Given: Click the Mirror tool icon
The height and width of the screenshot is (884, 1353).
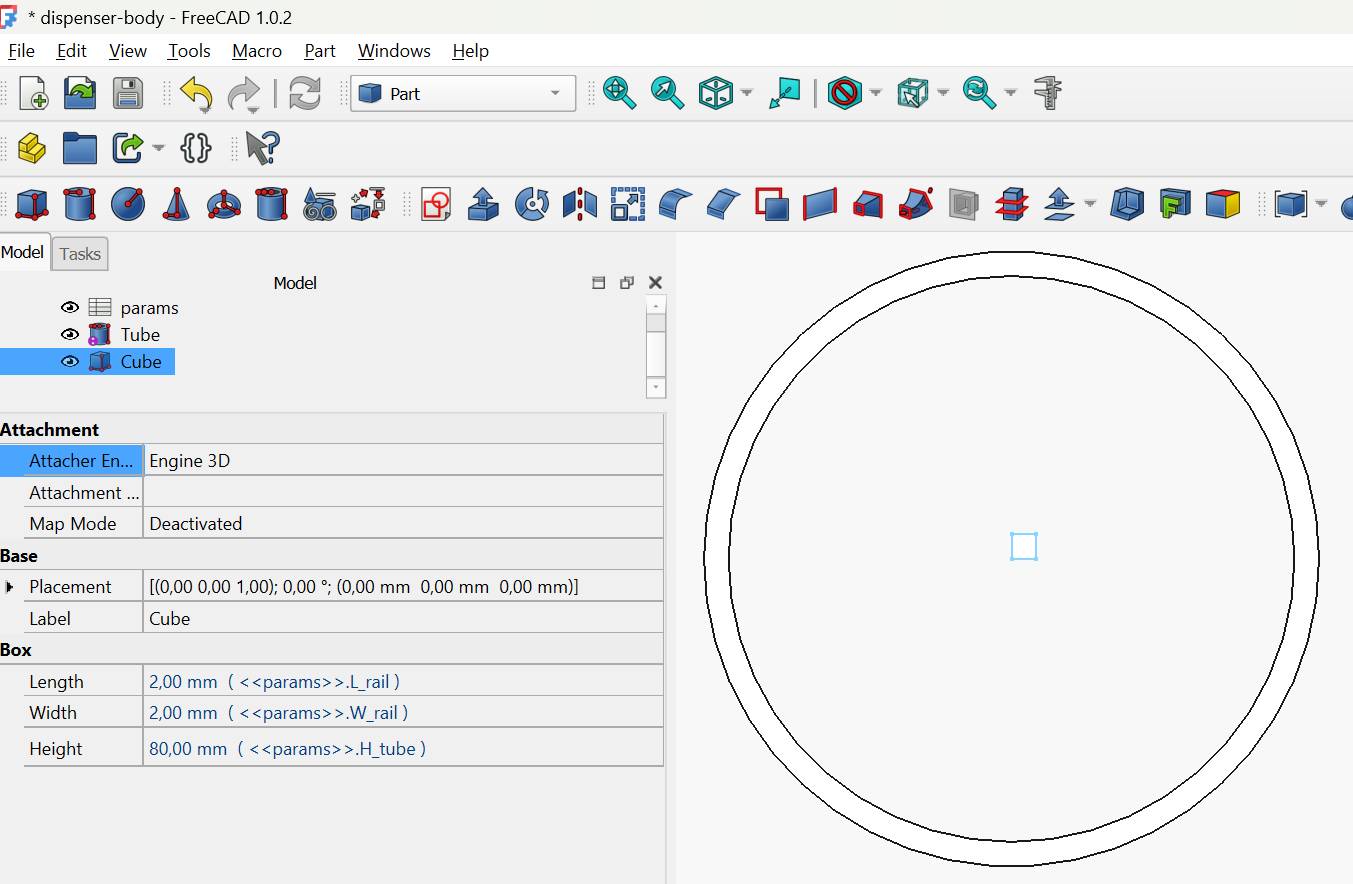Looking at the screenshot, I should pyautogui.click(x=580, y=204).
